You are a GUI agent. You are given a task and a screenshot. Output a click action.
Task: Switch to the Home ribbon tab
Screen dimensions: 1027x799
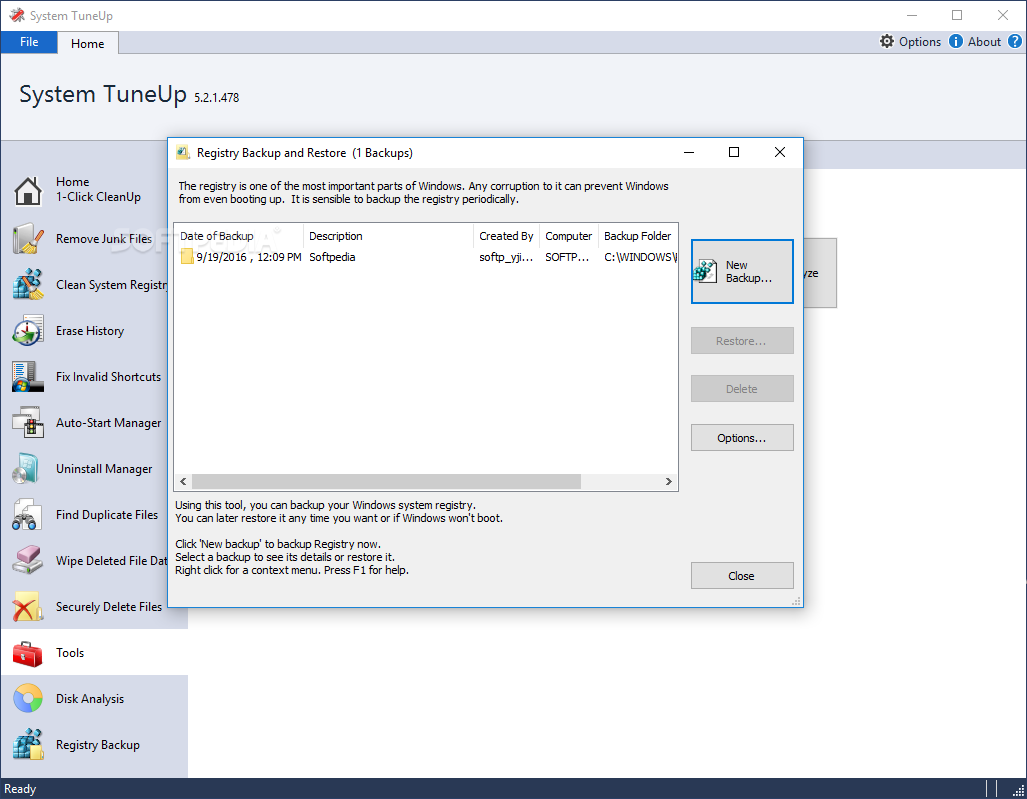tap(88, 43)
